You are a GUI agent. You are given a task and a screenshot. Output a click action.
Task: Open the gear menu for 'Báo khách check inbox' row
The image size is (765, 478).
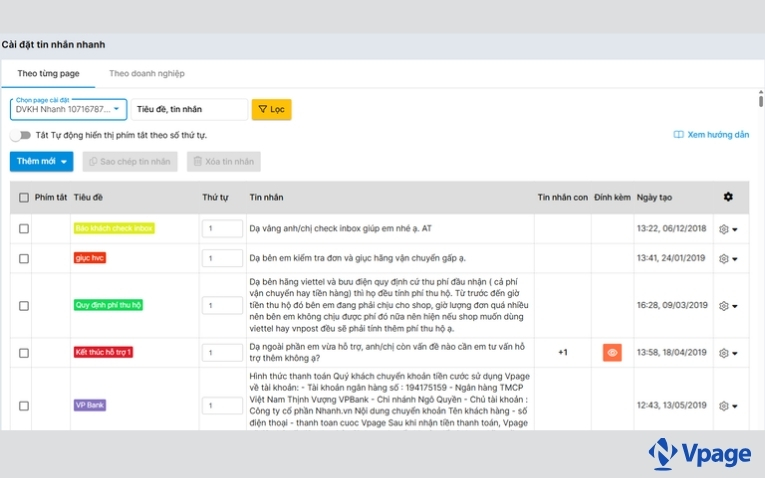[729, 229]
